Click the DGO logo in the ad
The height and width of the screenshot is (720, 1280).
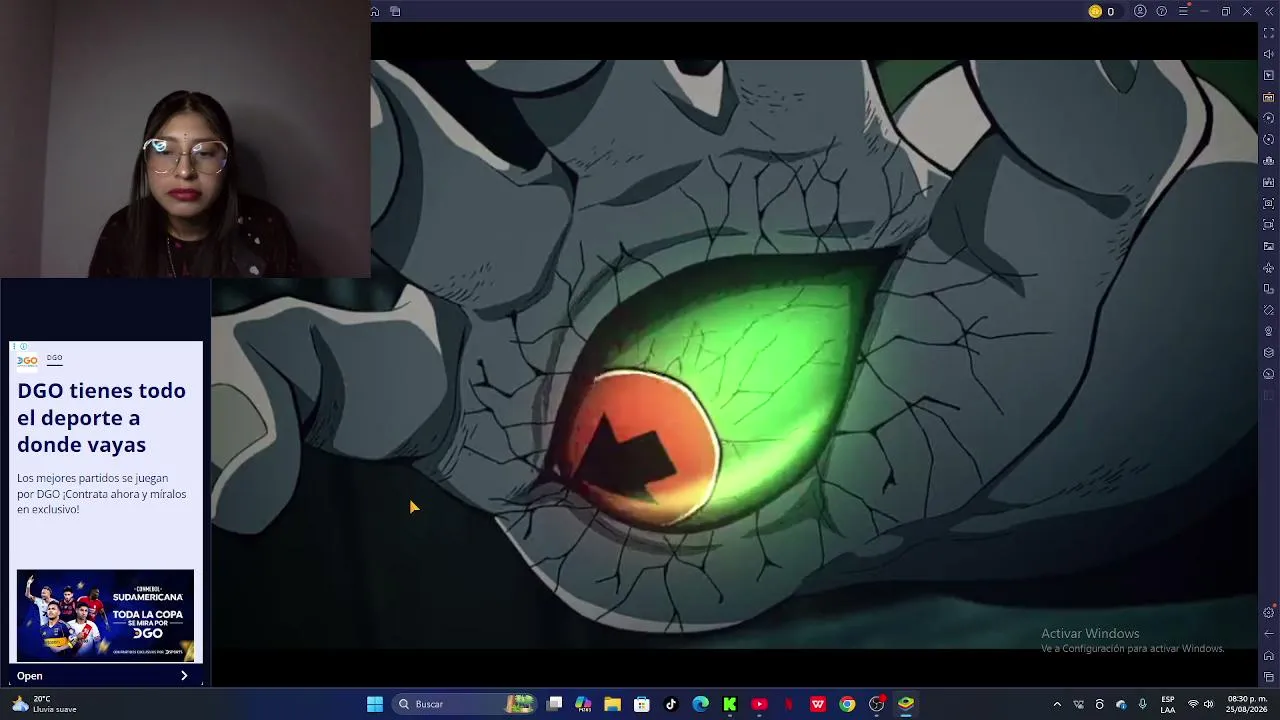[x=27, y=360]
